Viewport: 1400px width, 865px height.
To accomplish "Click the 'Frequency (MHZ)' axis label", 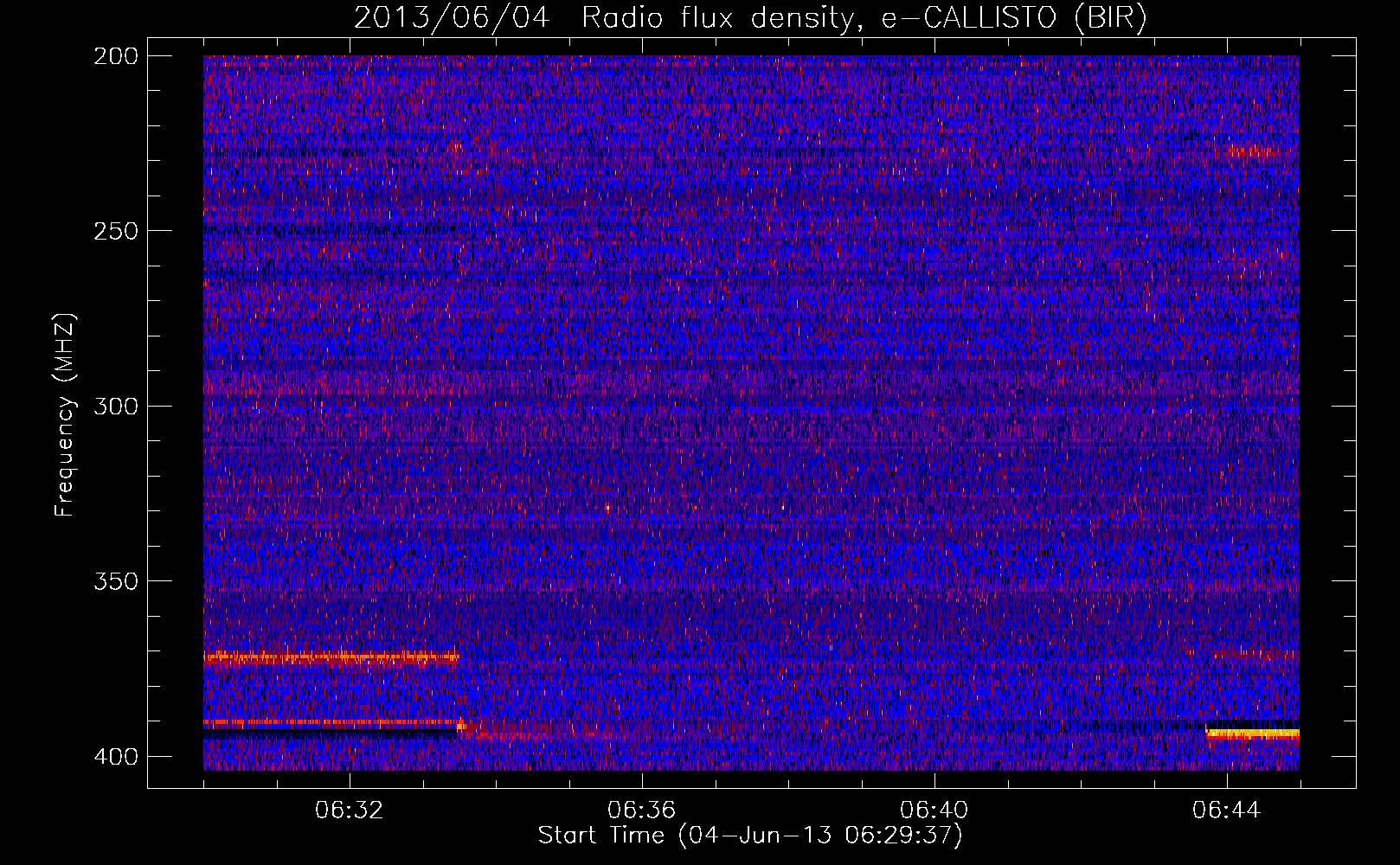I will point(65,414).
